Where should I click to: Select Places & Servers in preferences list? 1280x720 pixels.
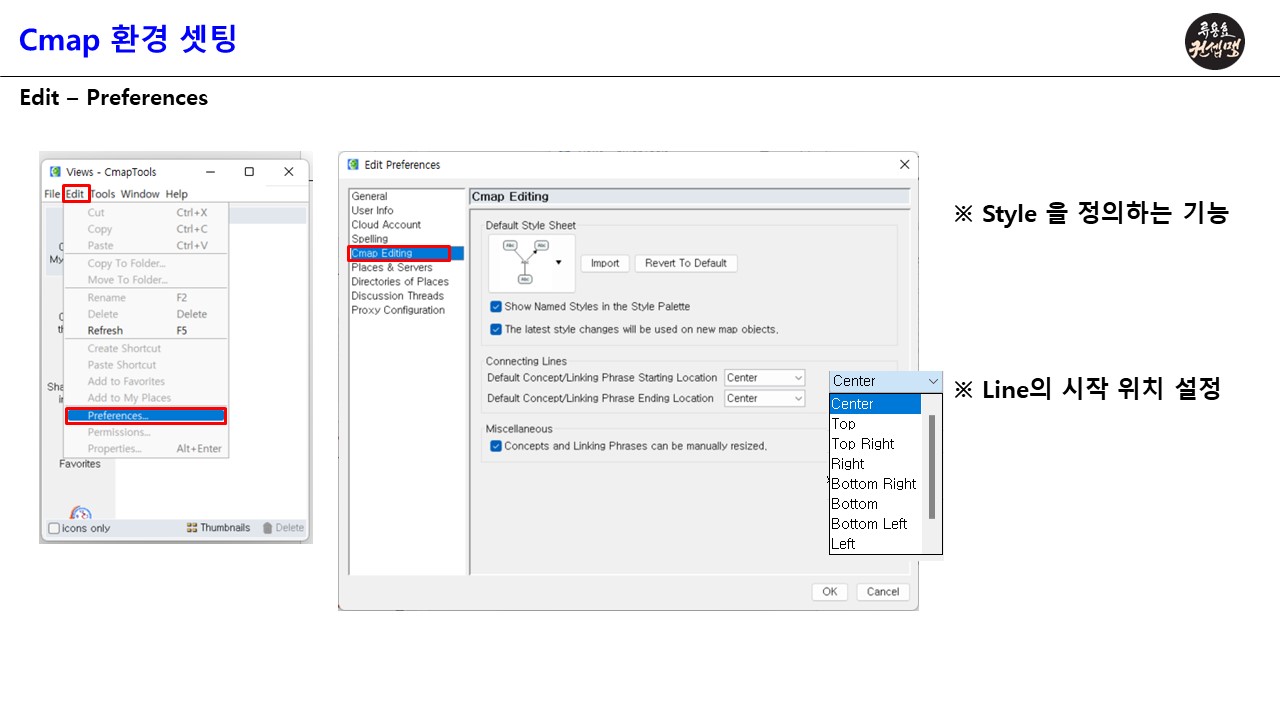point(392,268)
